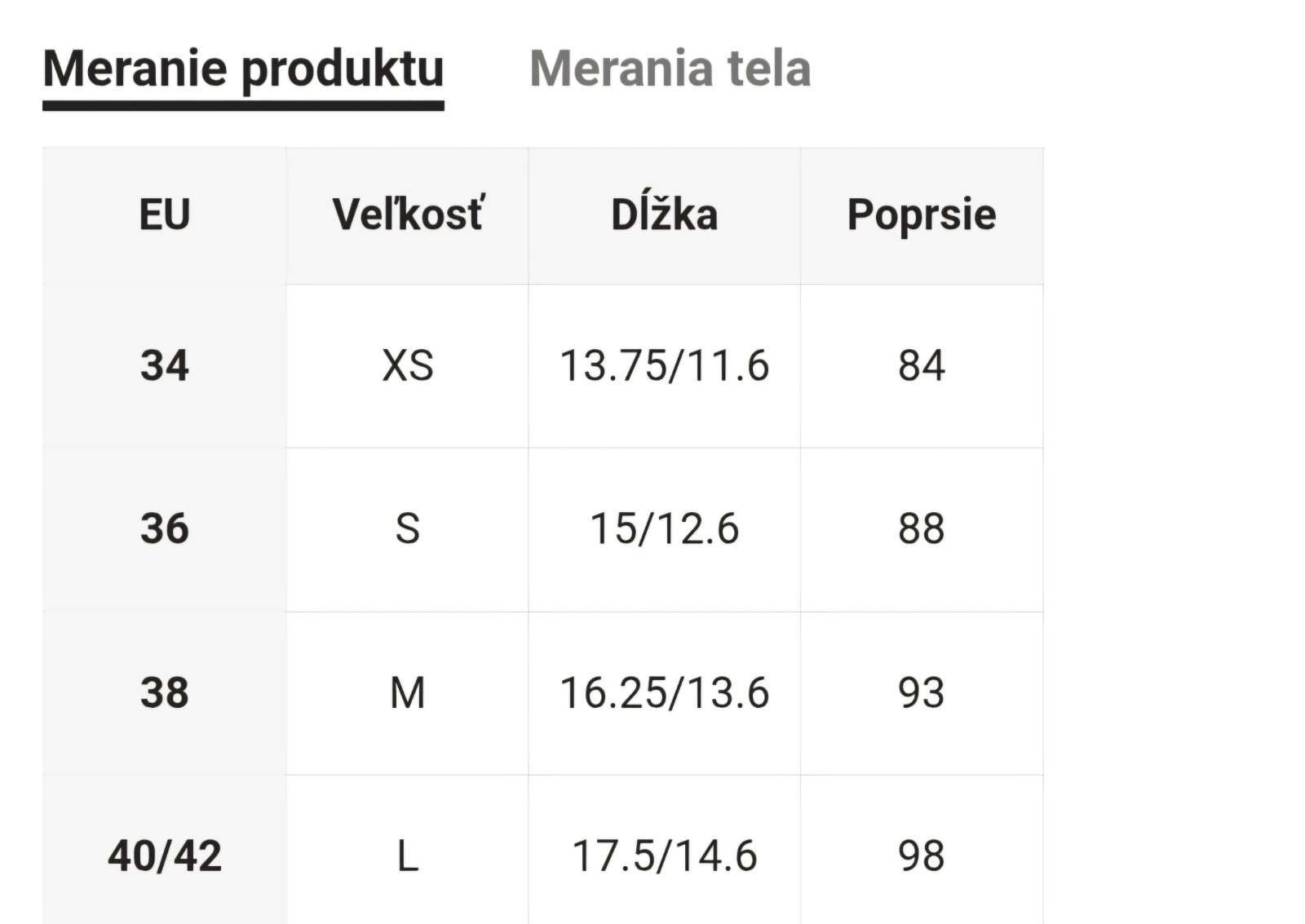
Task: Click the S size cell
Action: click(407, 528)
